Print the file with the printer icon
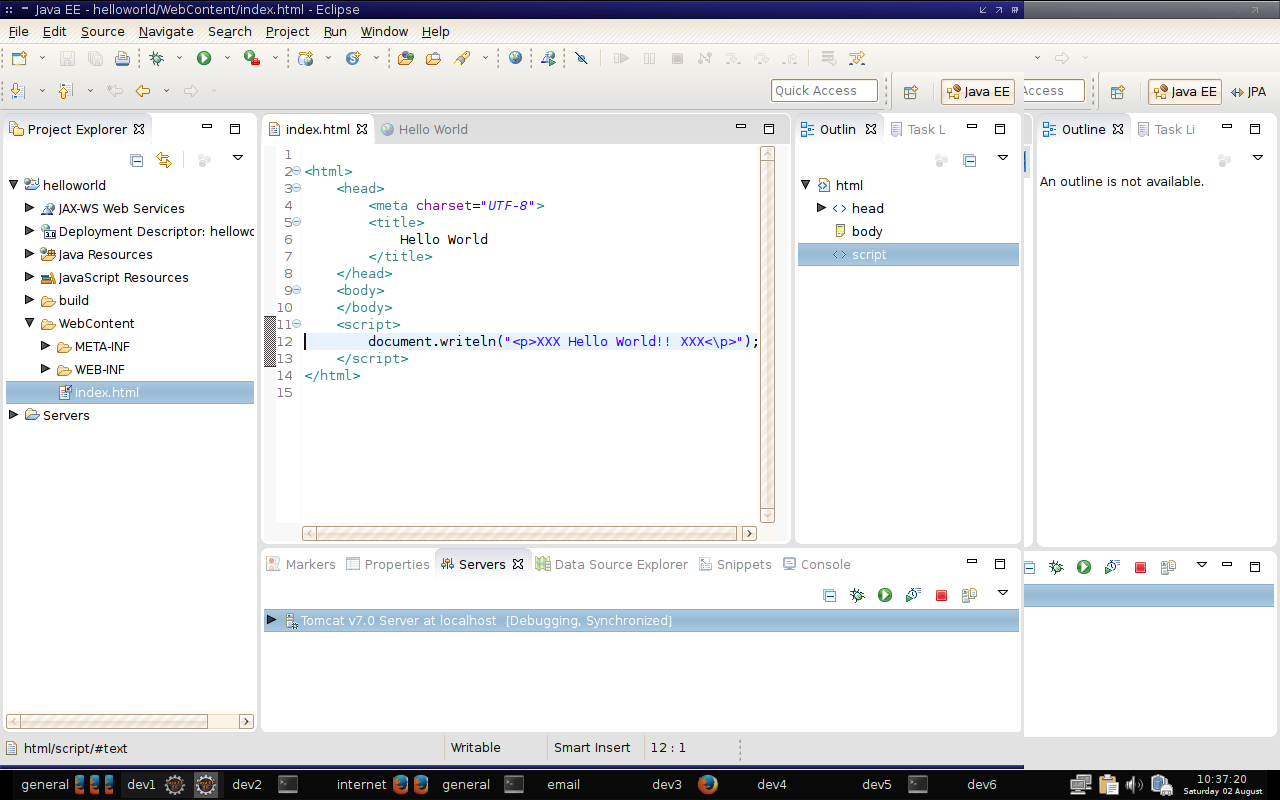1280x800 pixels. [122, 58]
